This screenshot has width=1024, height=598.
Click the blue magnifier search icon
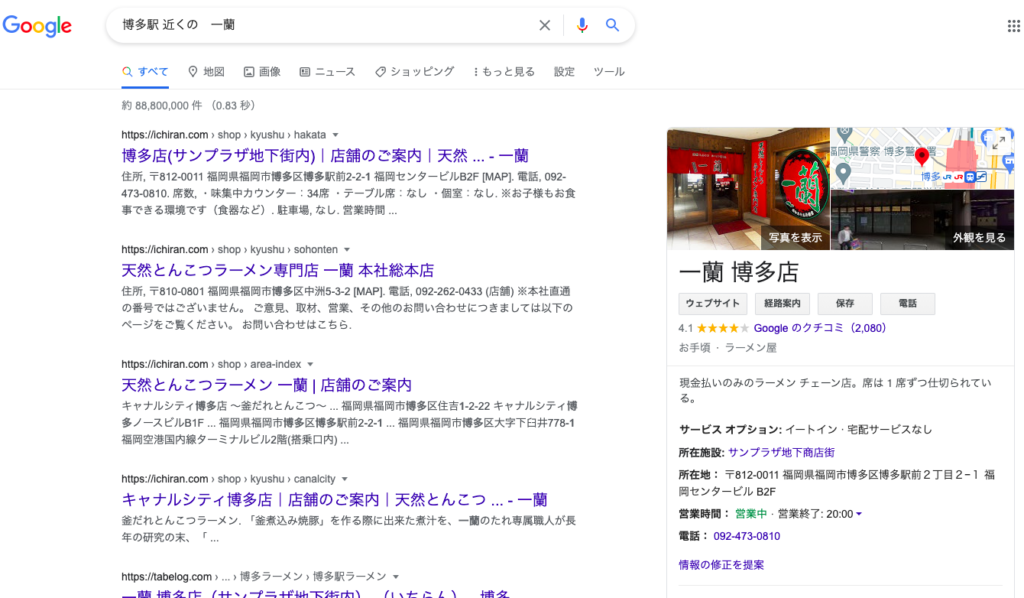(x=612, y=25)
